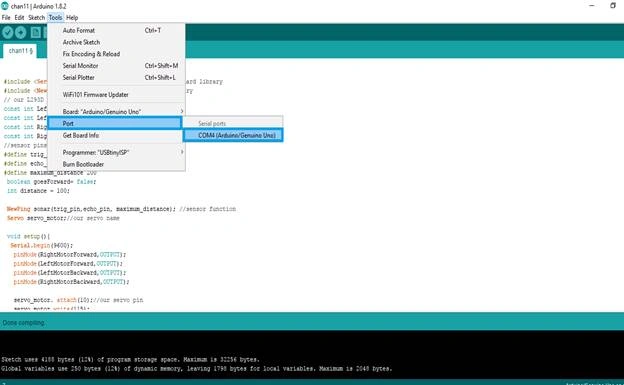Click the "Servo servo_motor" code line

[63, 218]
